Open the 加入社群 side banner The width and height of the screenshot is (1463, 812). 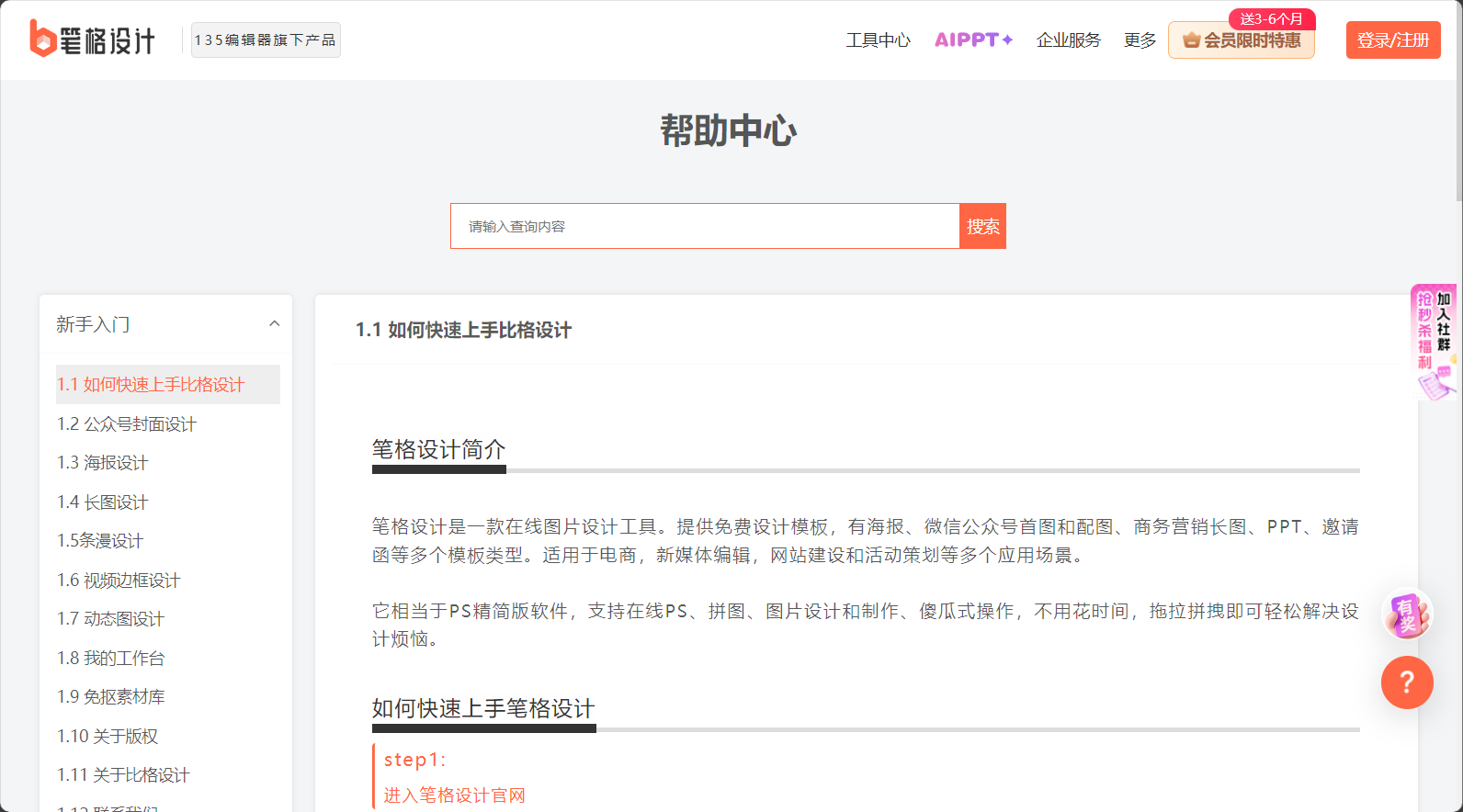[1434, 342]
